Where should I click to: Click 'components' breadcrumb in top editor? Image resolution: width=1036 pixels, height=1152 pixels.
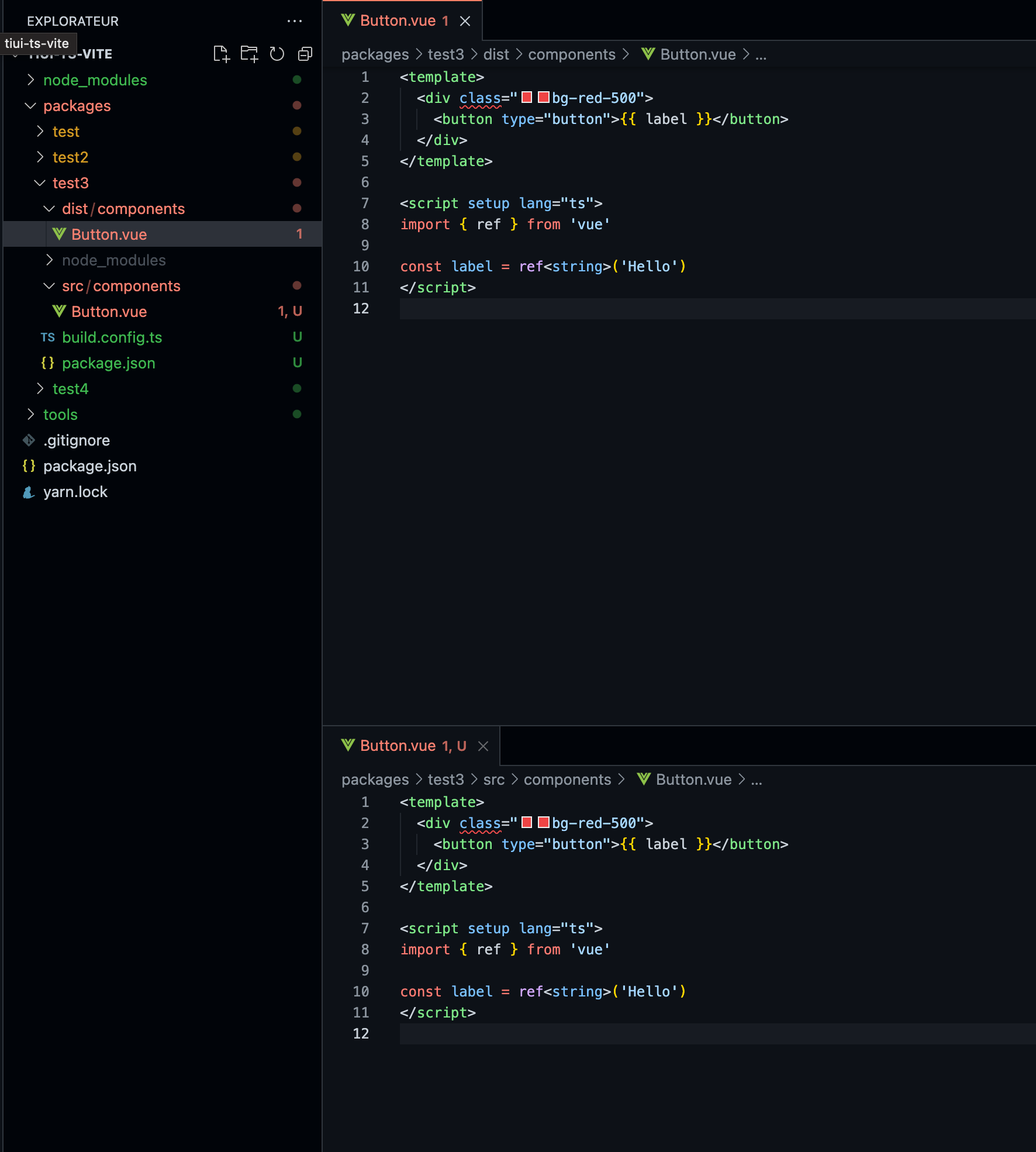tap(571, 54)
